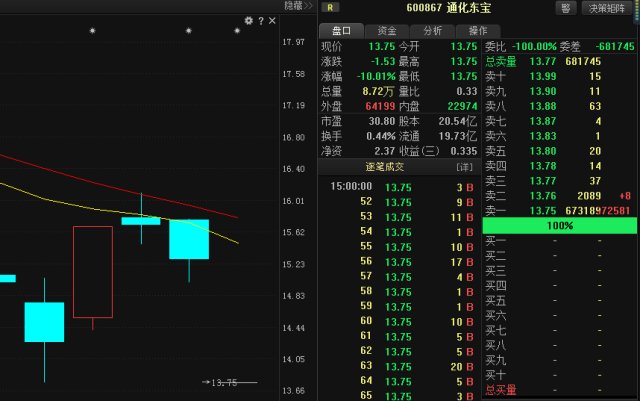
Task: Switch to the 资金 tab
Action: point(386,30)
